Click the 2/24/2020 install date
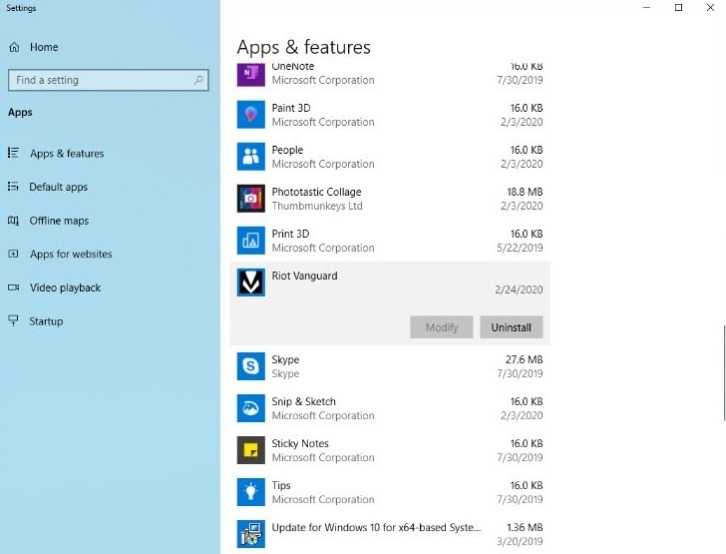This screenshot has width=726, height=554. pyautogui.click(x=519, y=290)
